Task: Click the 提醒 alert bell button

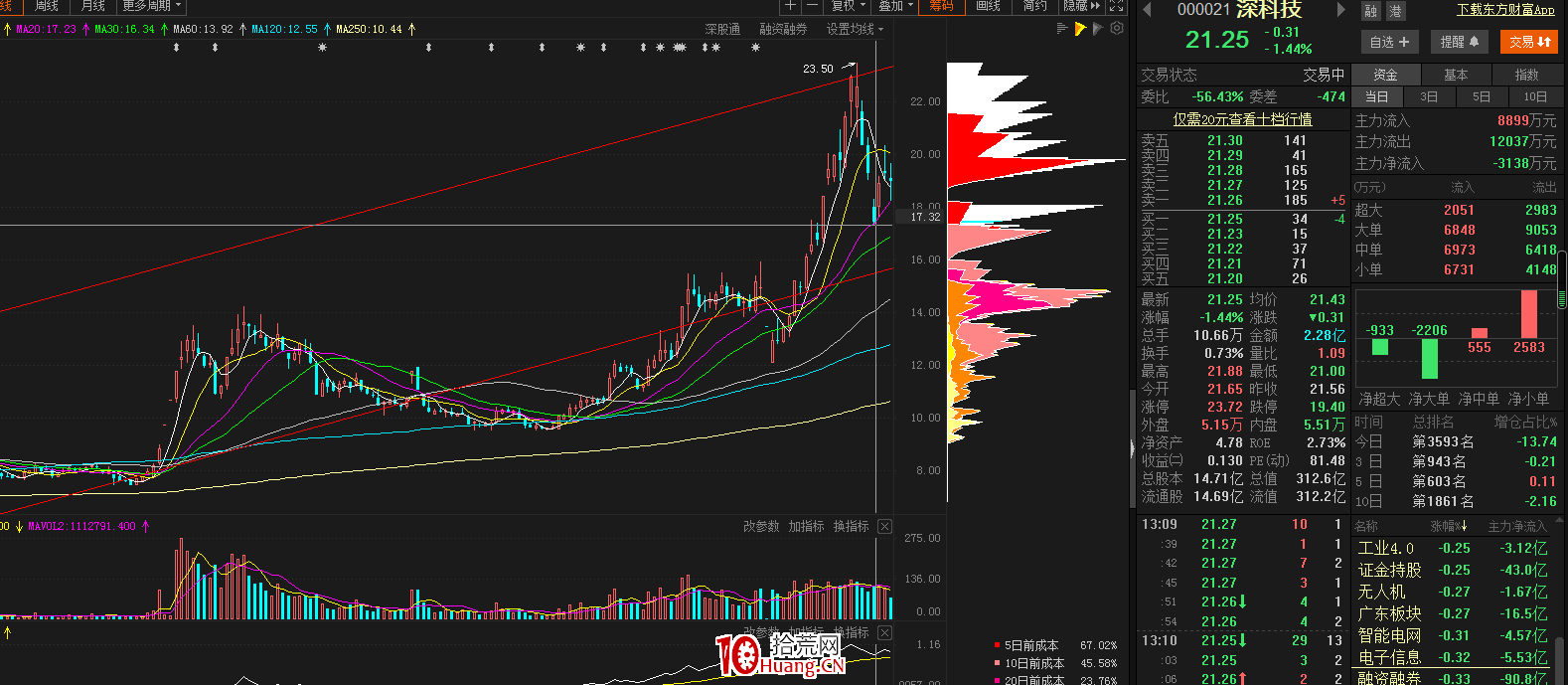Action: (x=1459, y=42)
